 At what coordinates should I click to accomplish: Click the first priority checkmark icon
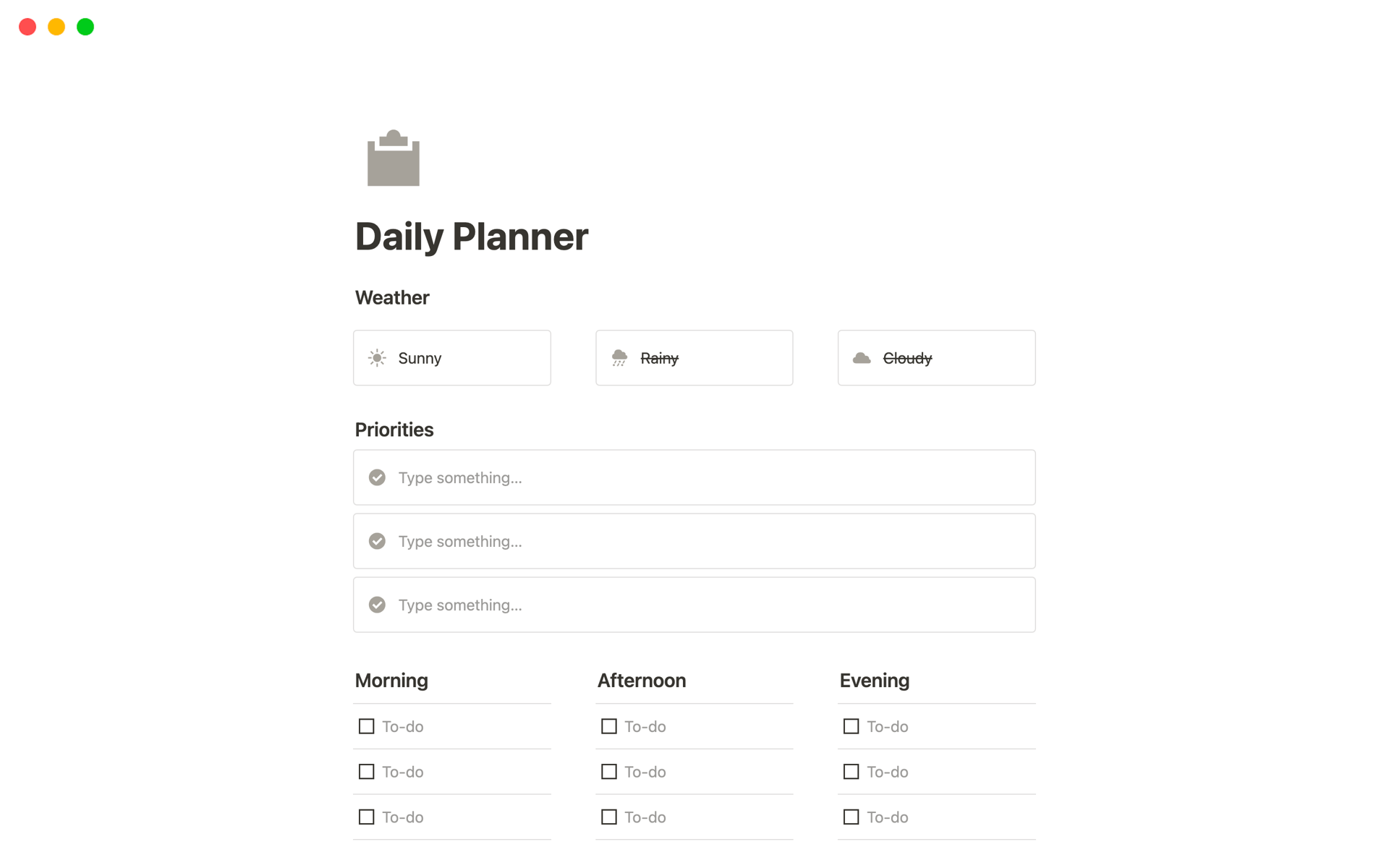coord(377,477)
